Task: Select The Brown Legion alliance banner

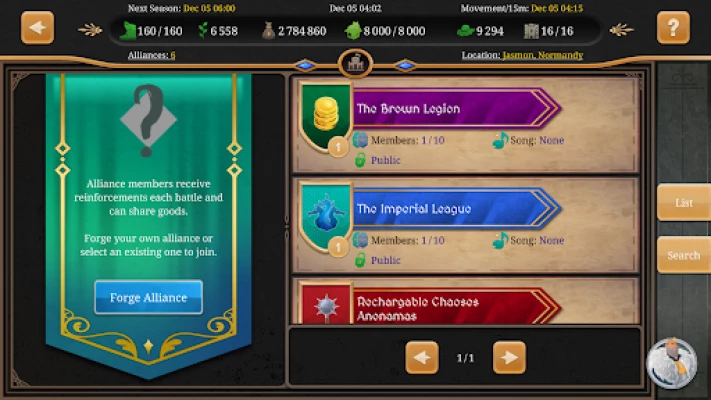Action: click(x=457, y=109)
